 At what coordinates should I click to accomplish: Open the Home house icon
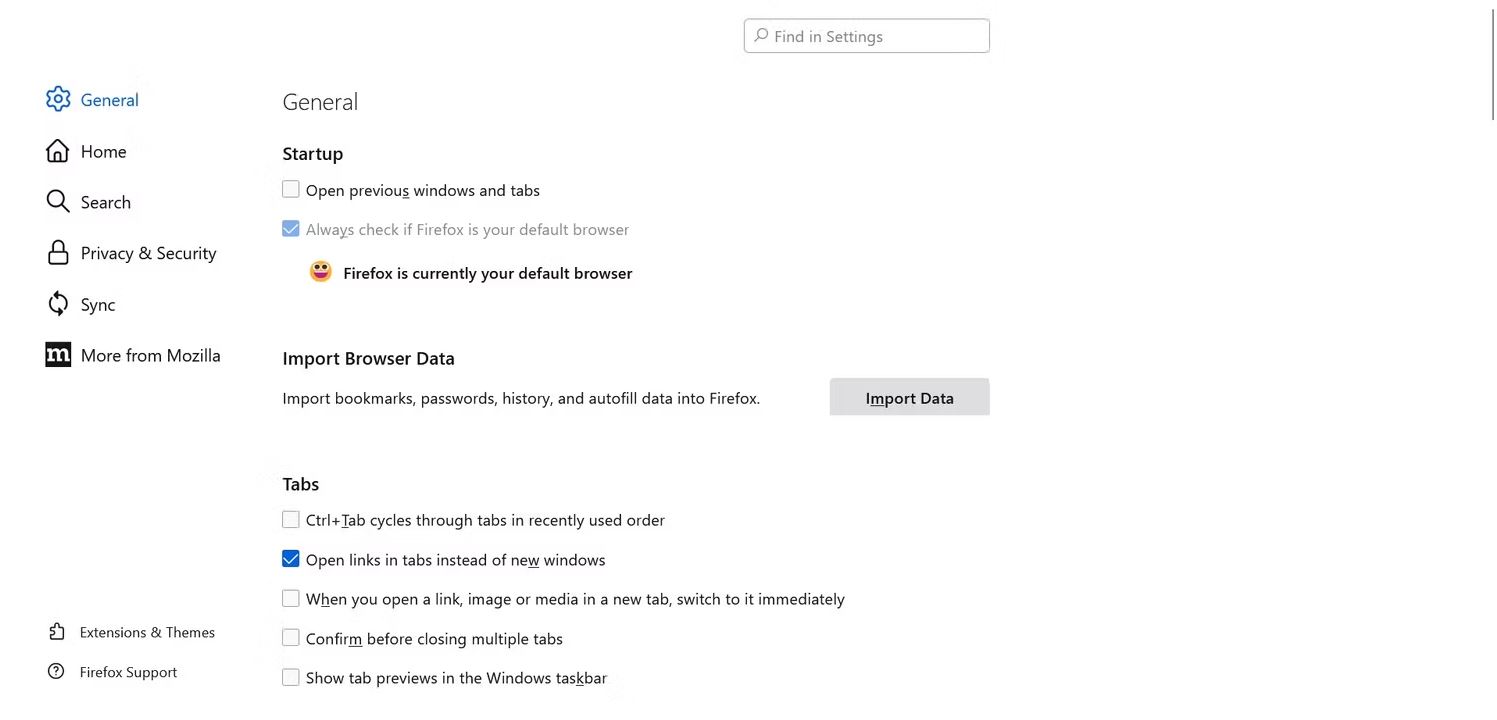(x=58, y=151)
